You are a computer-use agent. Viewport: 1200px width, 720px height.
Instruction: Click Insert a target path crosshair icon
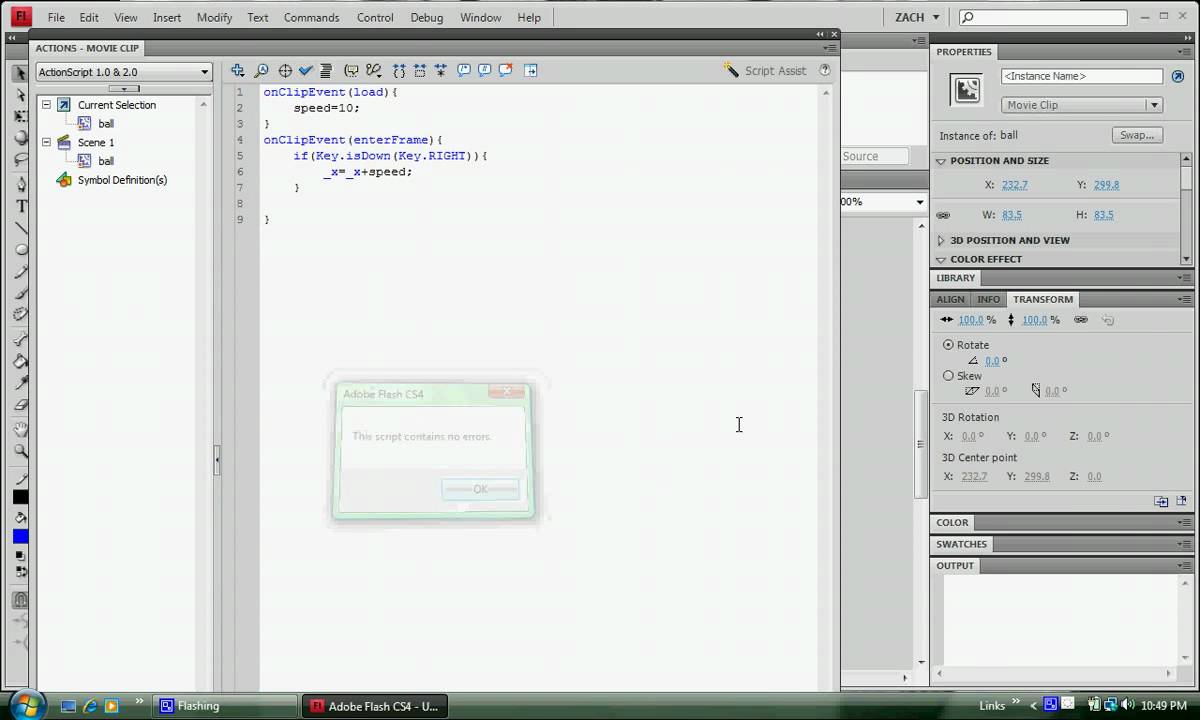point(285,71)
